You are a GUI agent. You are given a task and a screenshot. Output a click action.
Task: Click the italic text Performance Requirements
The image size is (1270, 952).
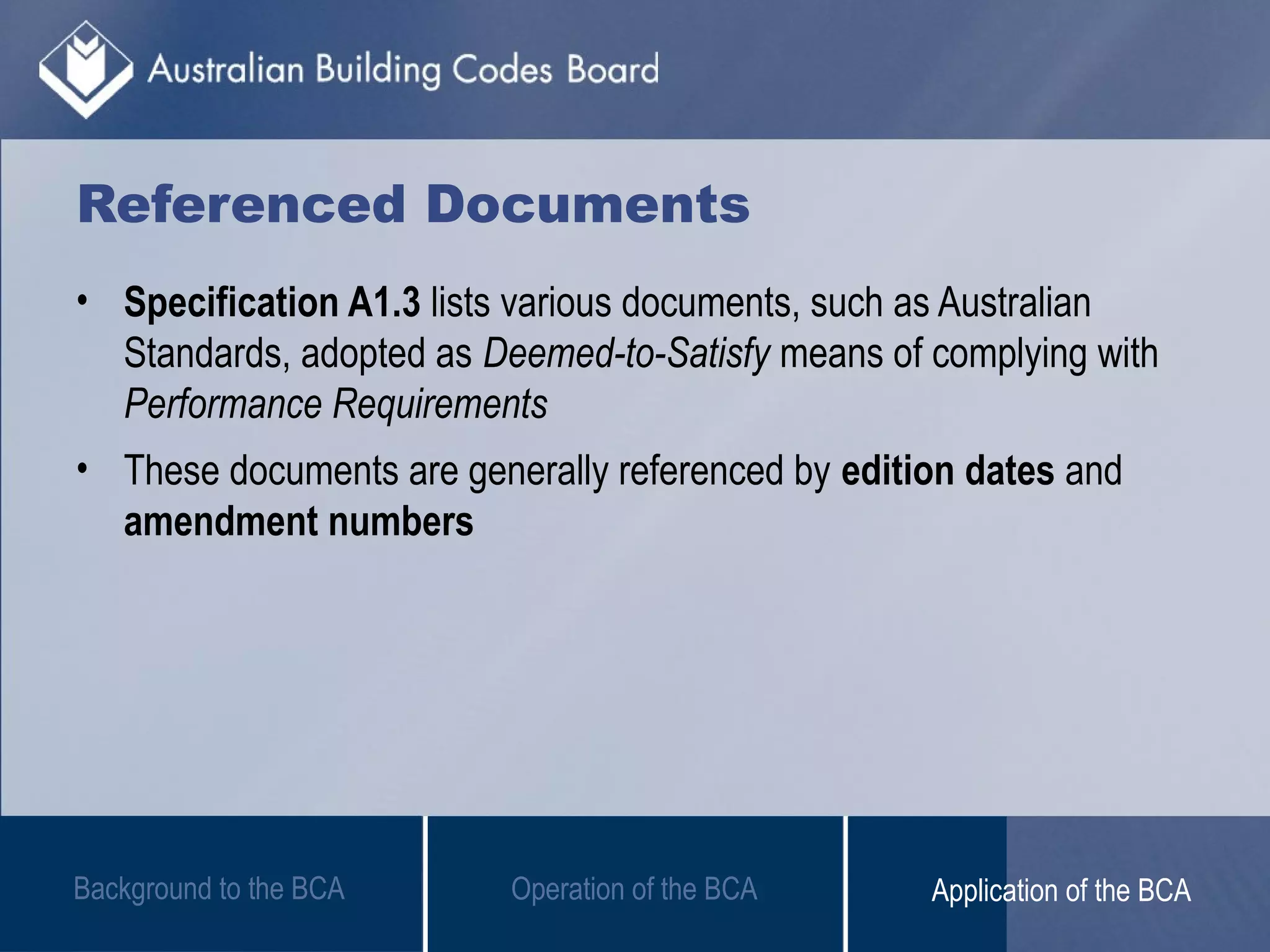click(335, 404)
